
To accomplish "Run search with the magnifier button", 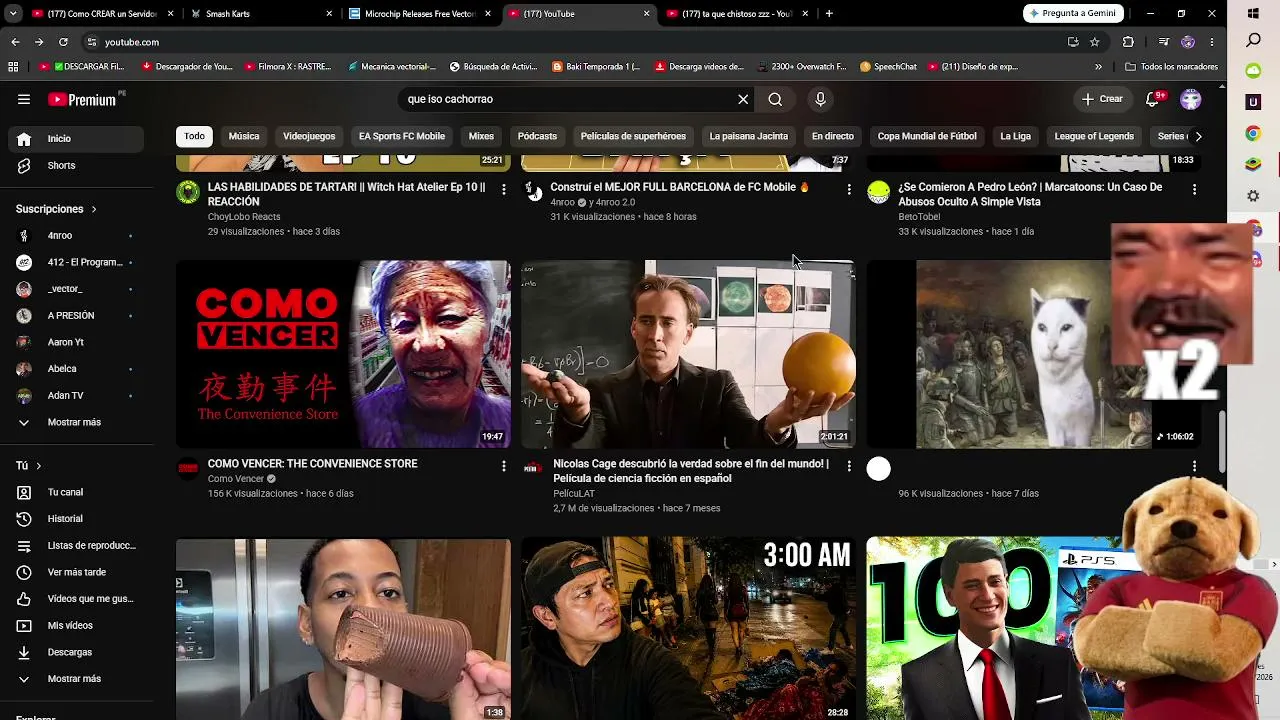I will click(x=775, y=99).
